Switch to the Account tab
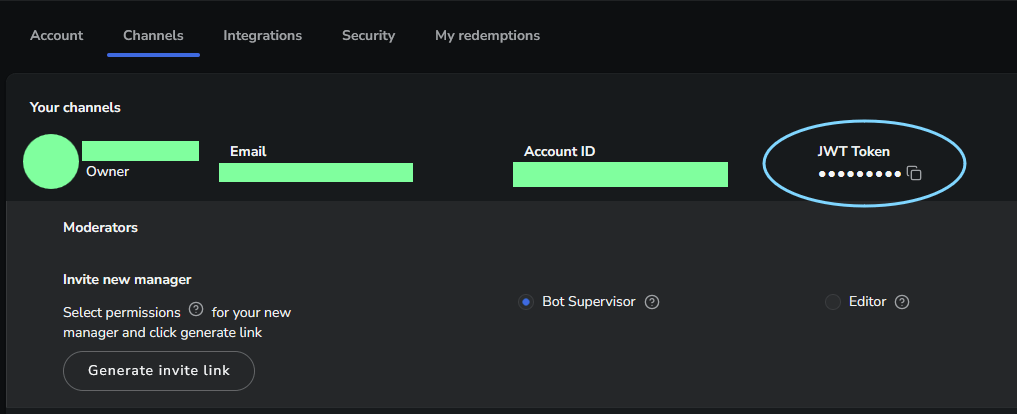Image resolution: width=1017 pixels, height=414 pixels. coord(56,36)
